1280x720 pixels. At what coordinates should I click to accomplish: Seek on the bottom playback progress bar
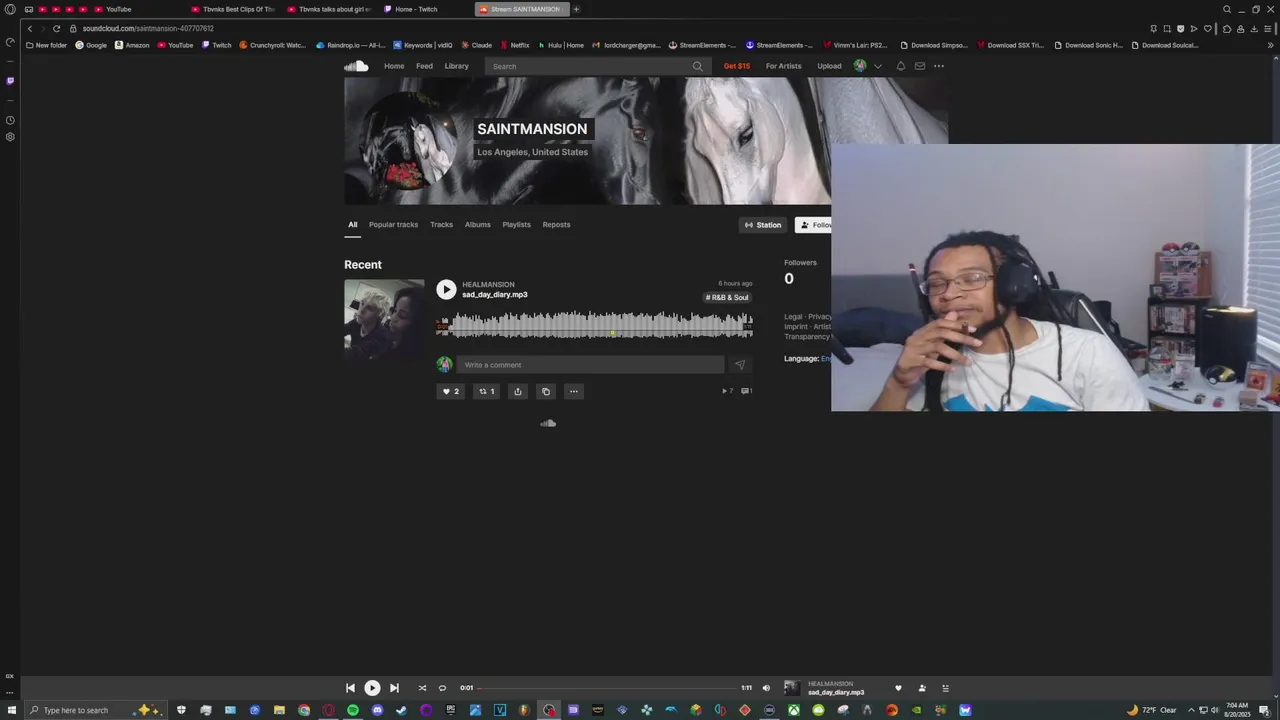click(608, 688)
